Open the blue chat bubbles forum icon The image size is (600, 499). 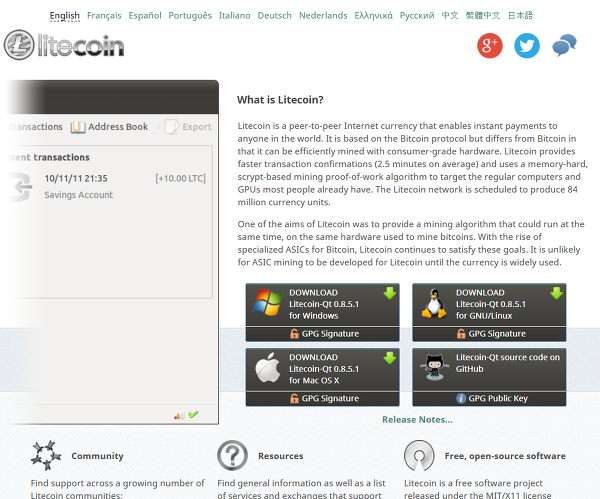564,45
